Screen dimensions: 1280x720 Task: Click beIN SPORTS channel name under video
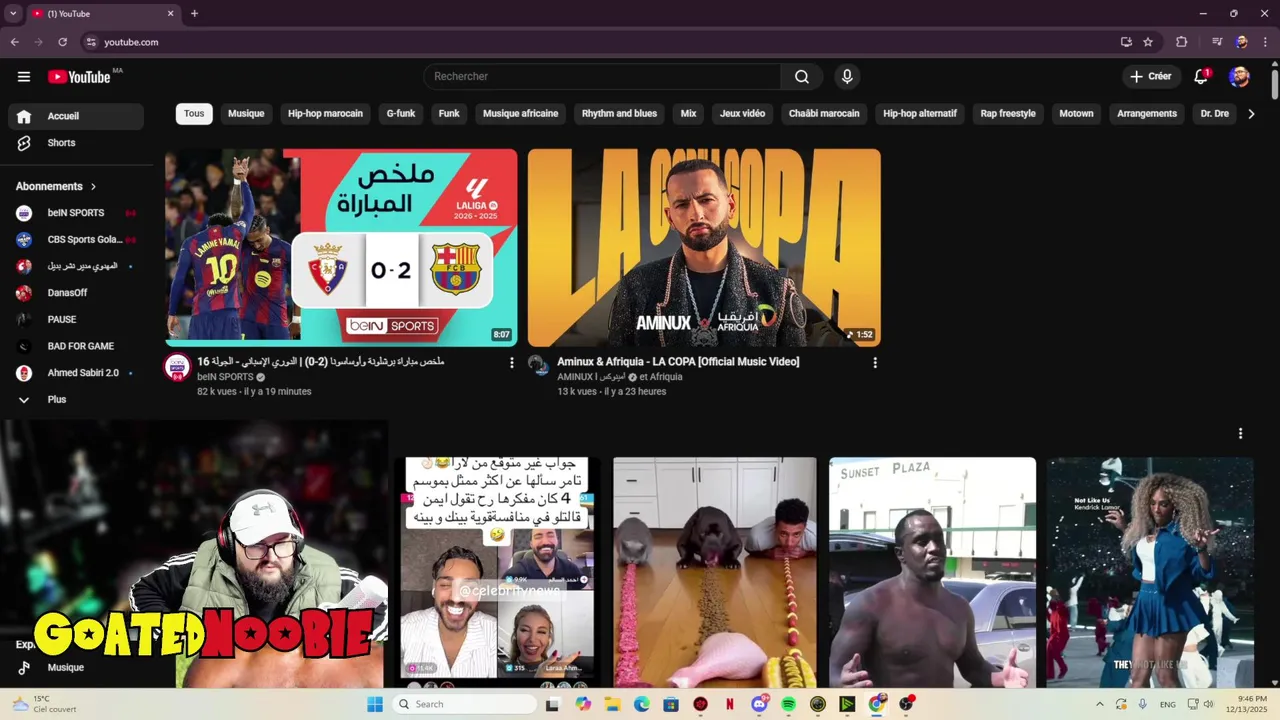pos(225,377)
